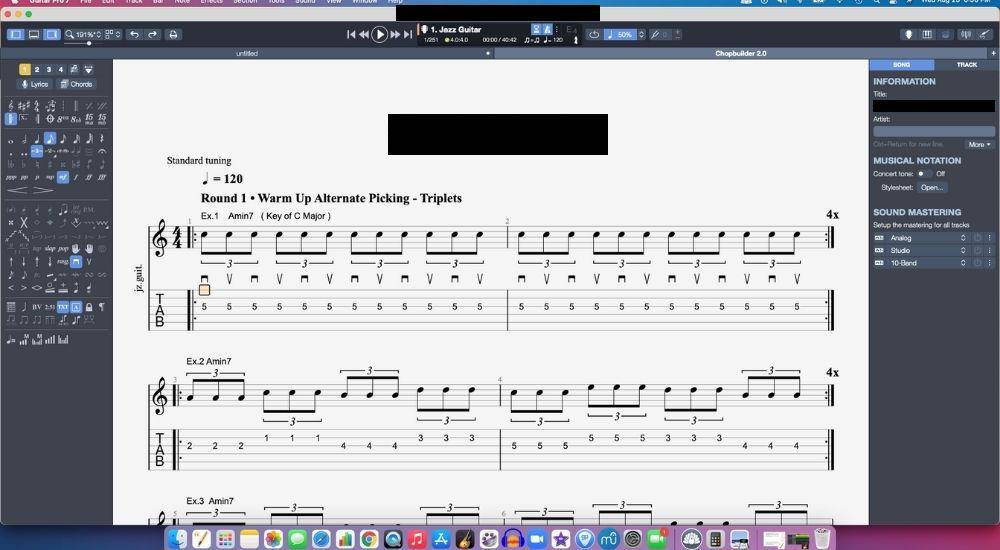Toggle the left edition palette panel

coord(16,34)
